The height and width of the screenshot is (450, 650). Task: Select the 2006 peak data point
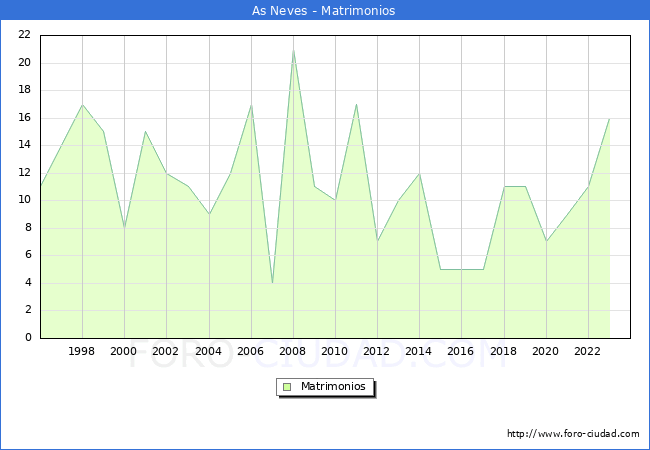251,104
